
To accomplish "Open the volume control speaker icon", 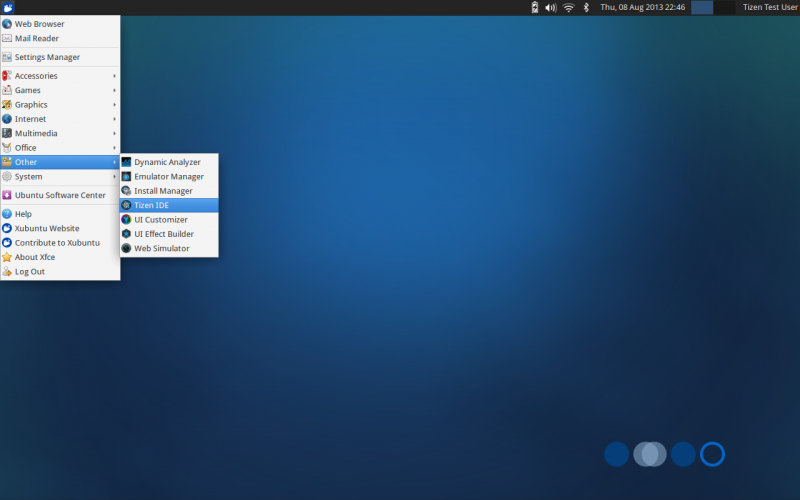I will click(x=551, y=8).
